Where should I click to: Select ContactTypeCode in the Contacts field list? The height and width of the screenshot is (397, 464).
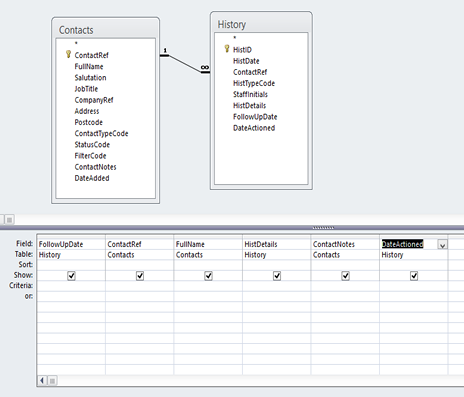[101, 133]
